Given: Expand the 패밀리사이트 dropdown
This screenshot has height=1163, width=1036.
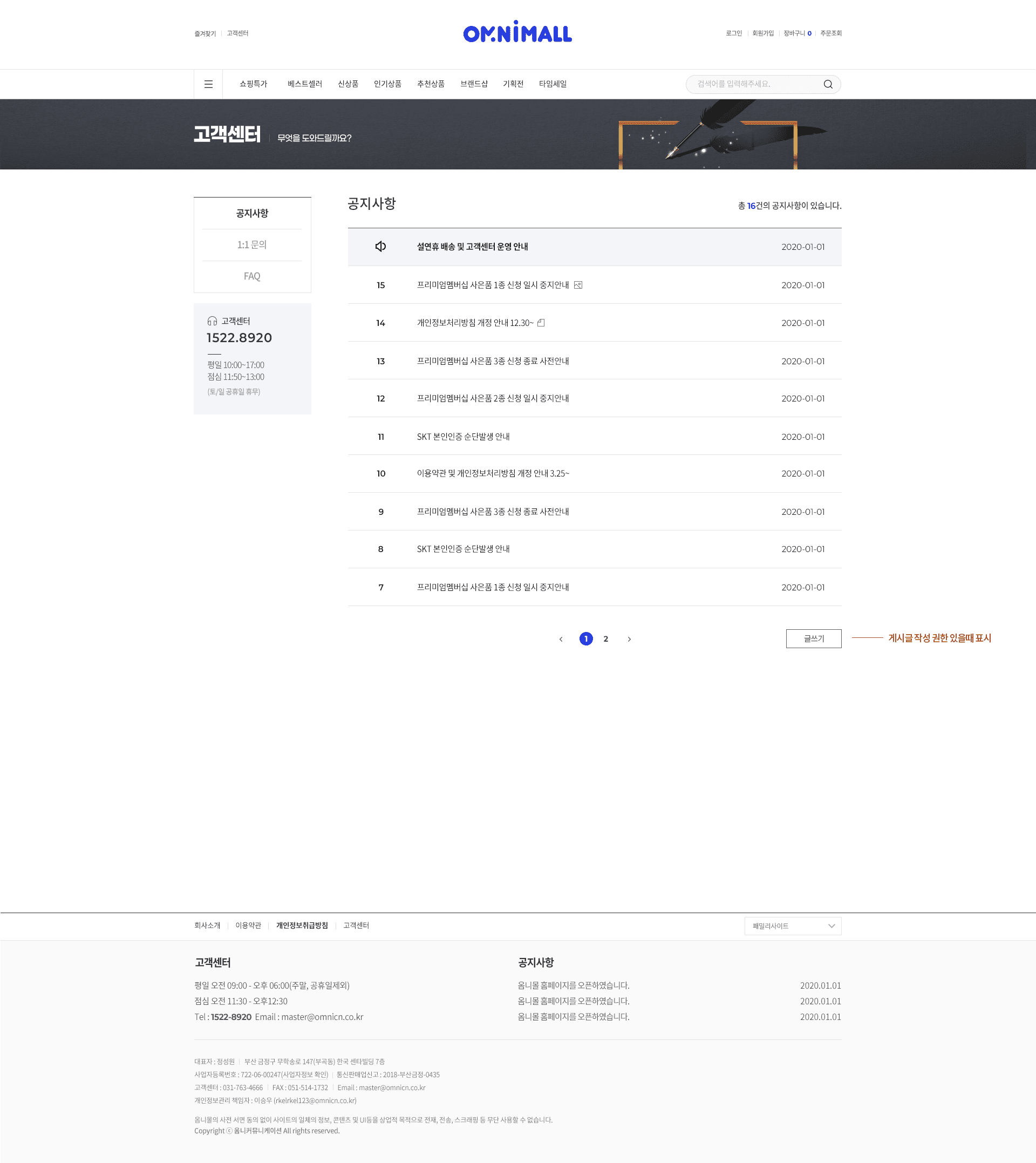Looking at the screenshot, I should 792,926.
